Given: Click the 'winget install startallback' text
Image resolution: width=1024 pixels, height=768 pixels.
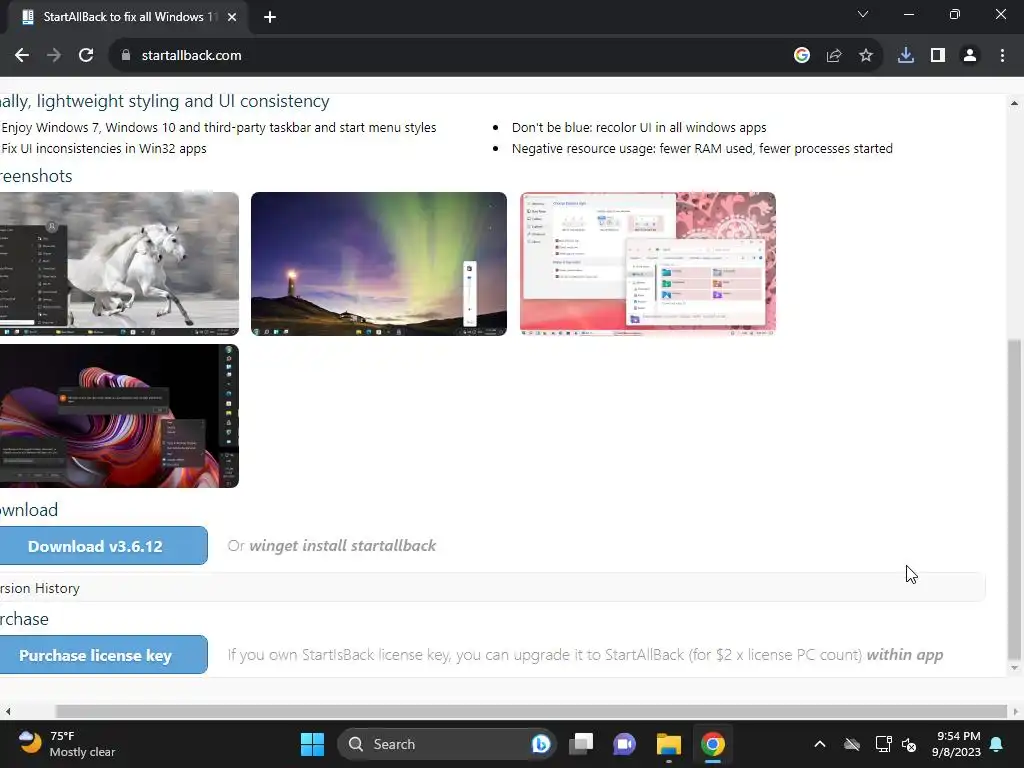Looking at the screenshot, I should (342, 546).
